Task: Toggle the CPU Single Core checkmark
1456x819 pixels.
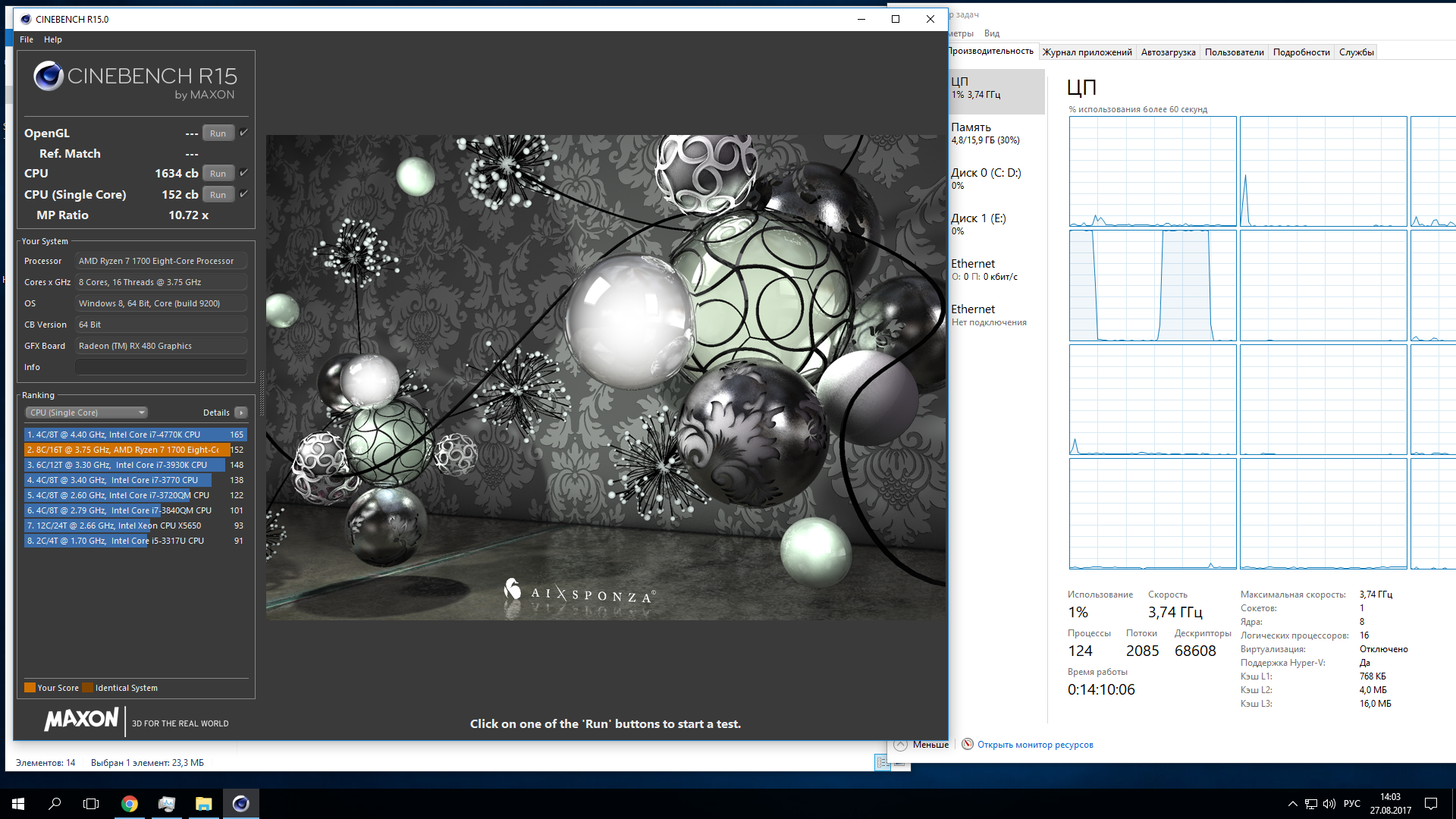Action: click(243, 194)
